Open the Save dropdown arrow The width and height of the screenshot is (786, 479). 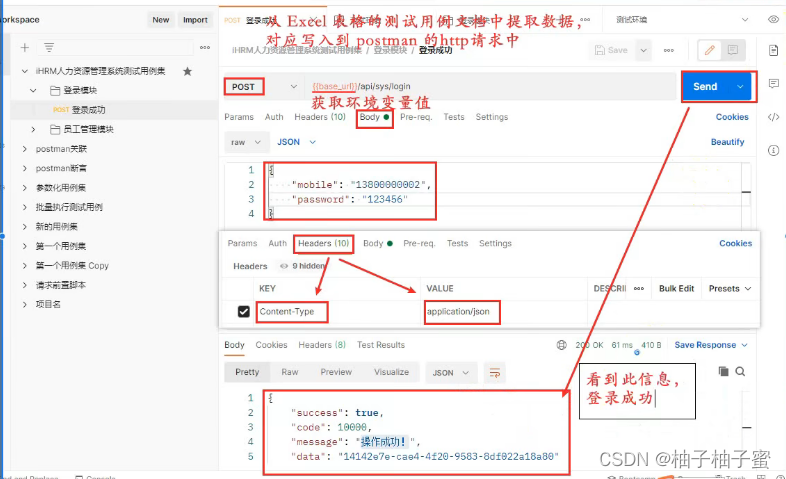pos(644,50)
